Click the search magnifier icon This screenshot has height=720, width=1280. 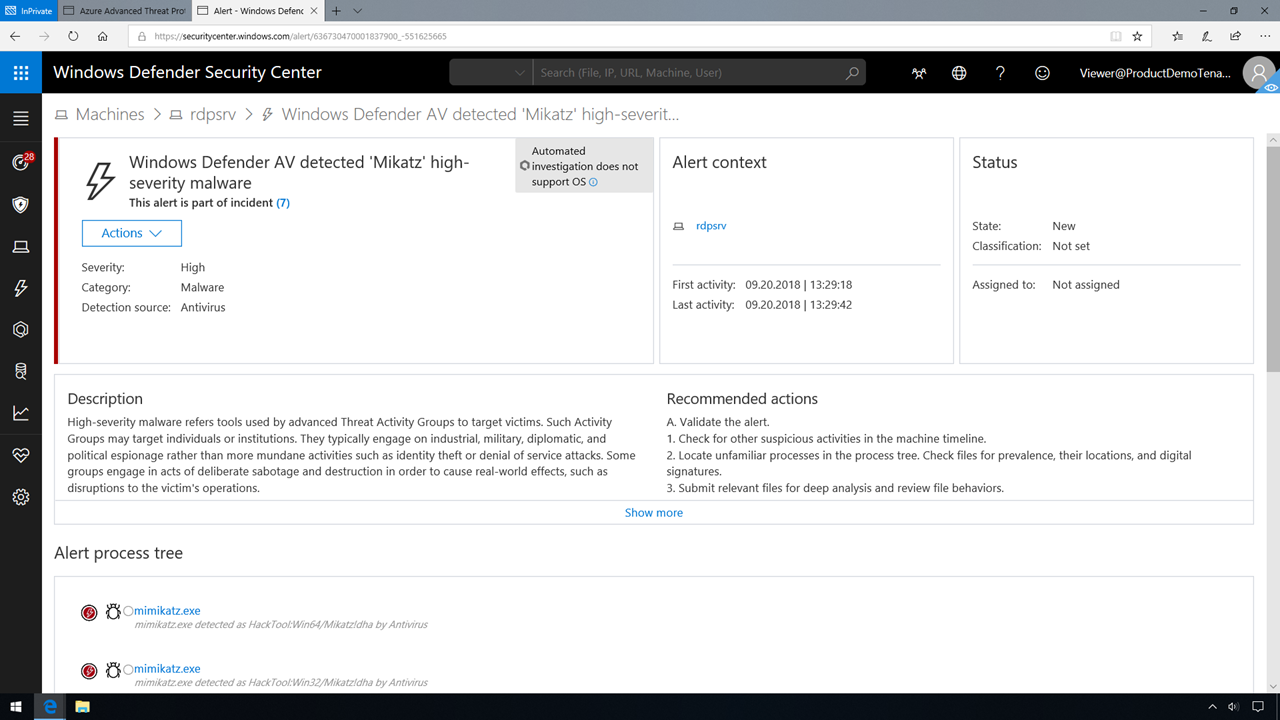[x=852, y=73]
